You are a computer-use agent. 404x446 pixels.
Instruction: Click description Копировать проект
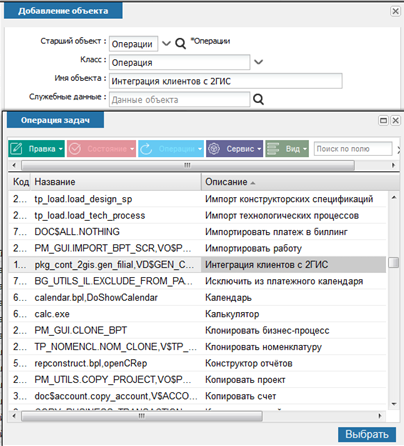tap(245, 380)
